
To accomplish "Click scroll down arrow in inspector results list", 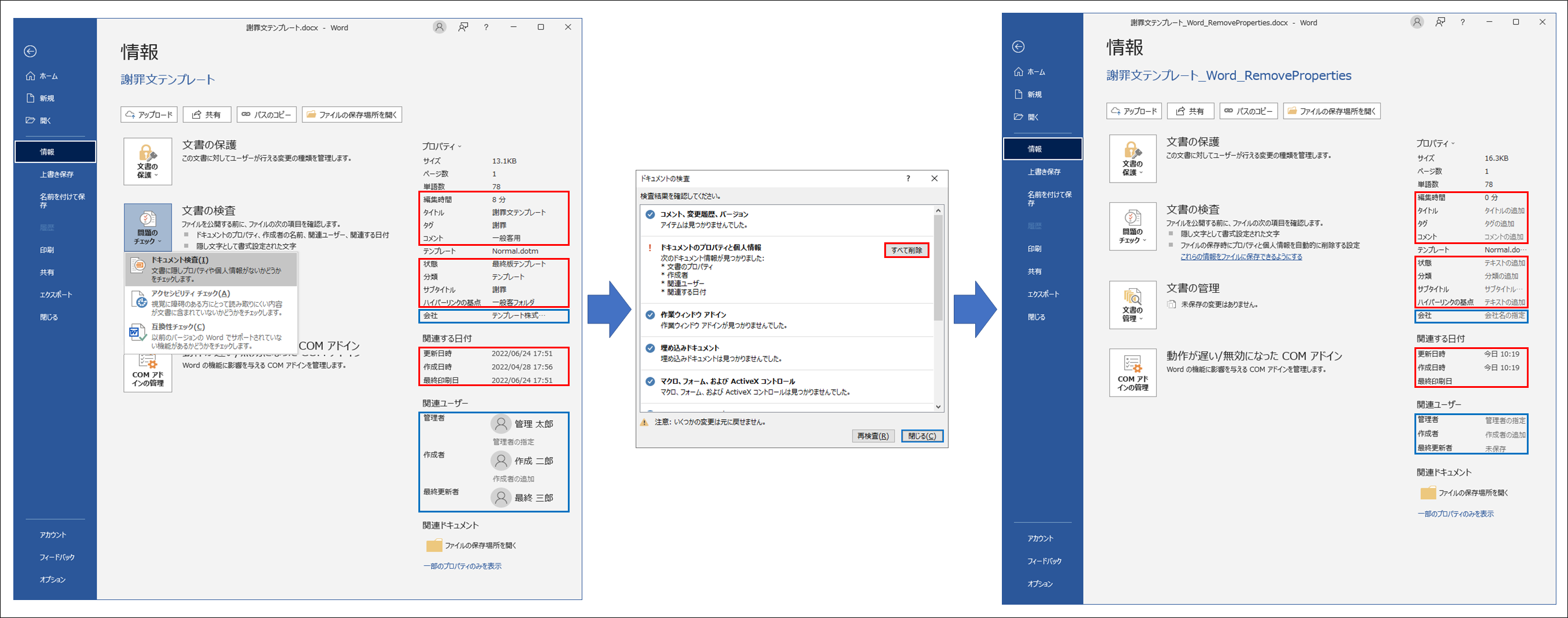I will (x=938, y=407).
